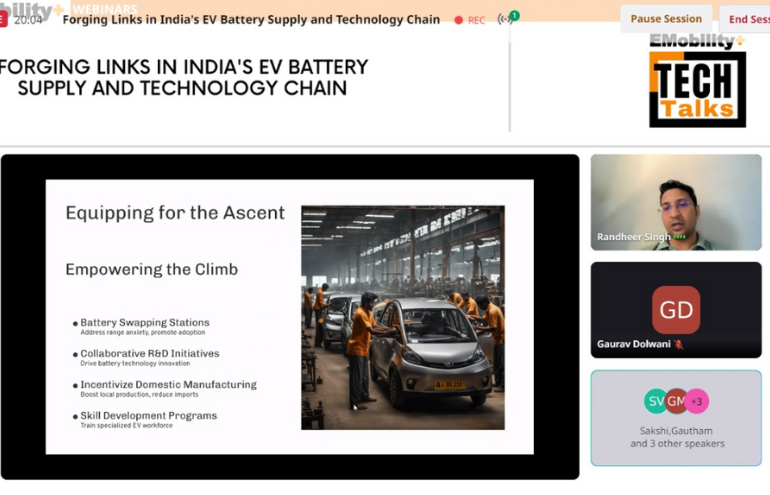Image resolution: width=770 pixels, height=495 pixels.
Task: Click the EMobility Tech Talks logo
Action: [x=697, y=81]
